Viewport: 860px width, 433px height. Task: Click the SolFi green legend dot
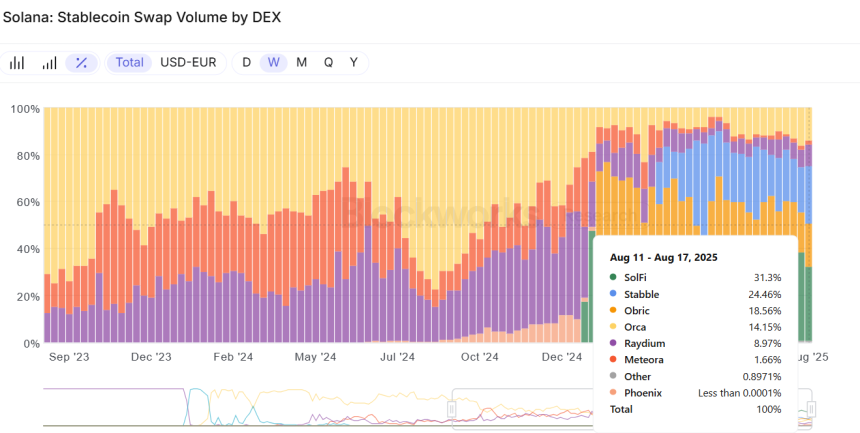coord(613,276)
